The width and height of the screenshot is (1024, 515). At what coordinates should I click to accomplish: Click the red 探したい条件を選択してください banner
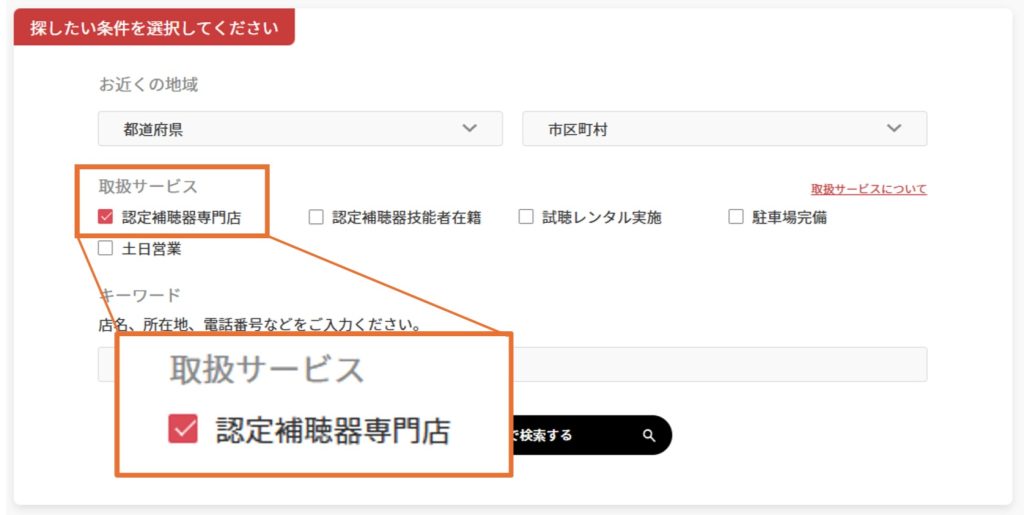coord(154,28)
